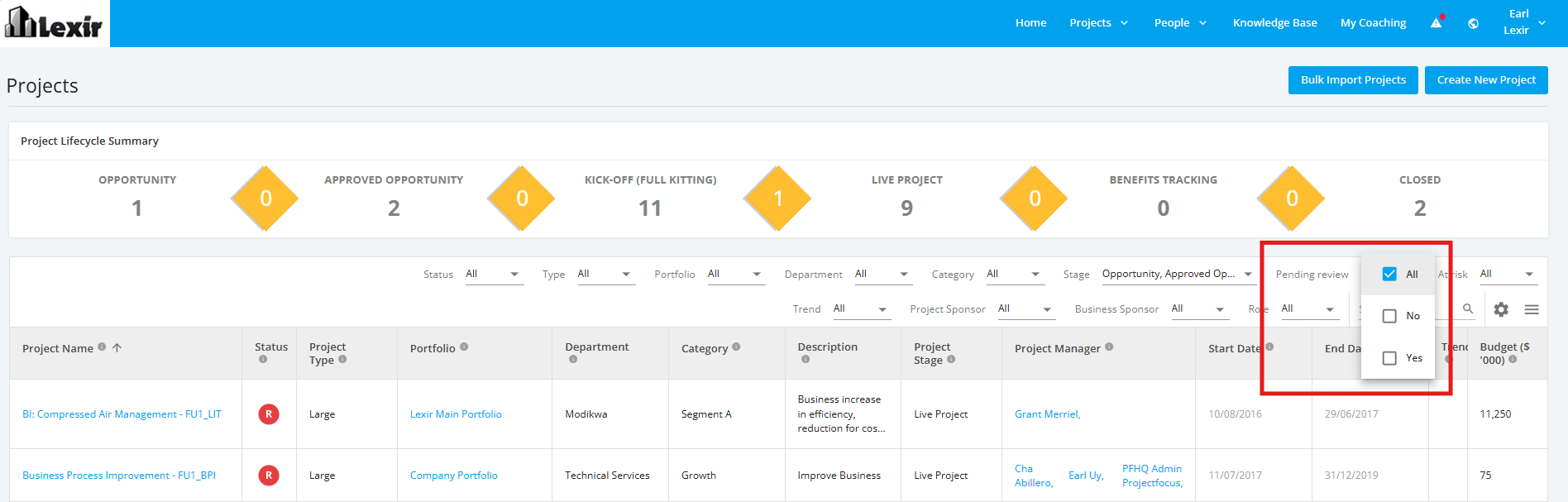
Task: Expand the Status filter dropdown
Action: pos(494,275)
